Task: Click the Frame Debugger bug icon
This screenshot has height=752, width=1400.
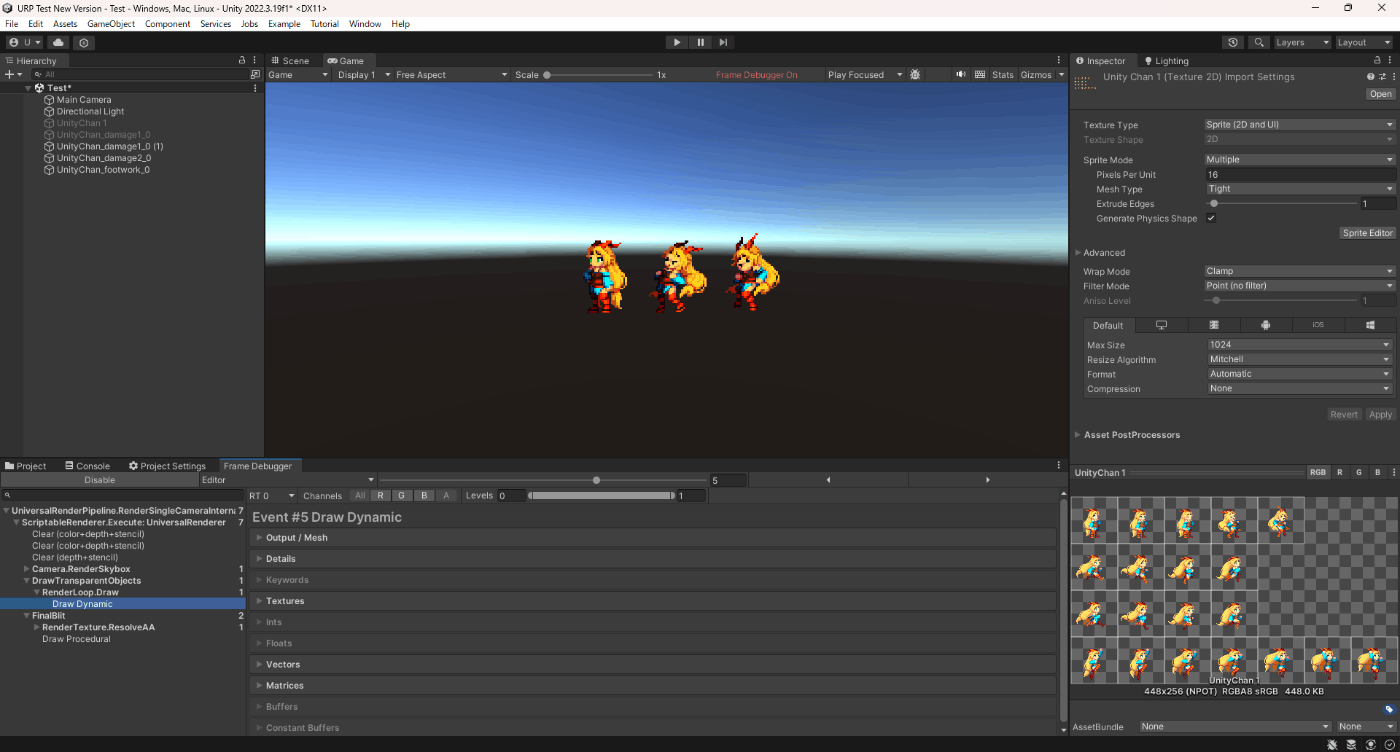Action: coord(915,75)
